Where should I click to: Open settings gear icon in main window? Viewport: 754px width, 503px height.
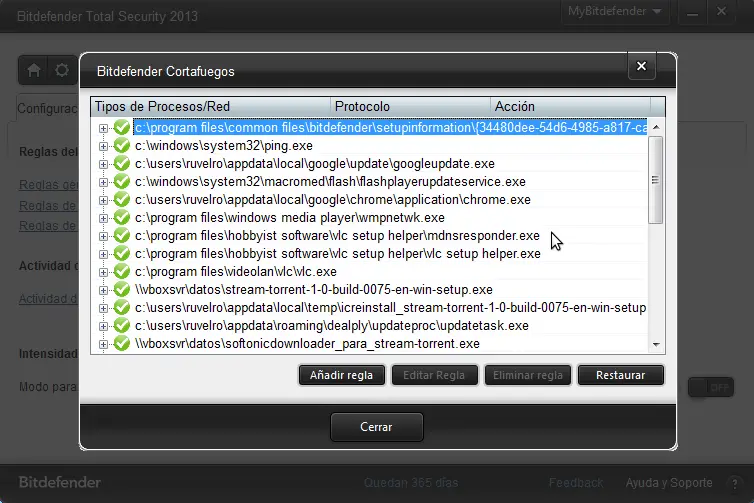coord(62,70)
